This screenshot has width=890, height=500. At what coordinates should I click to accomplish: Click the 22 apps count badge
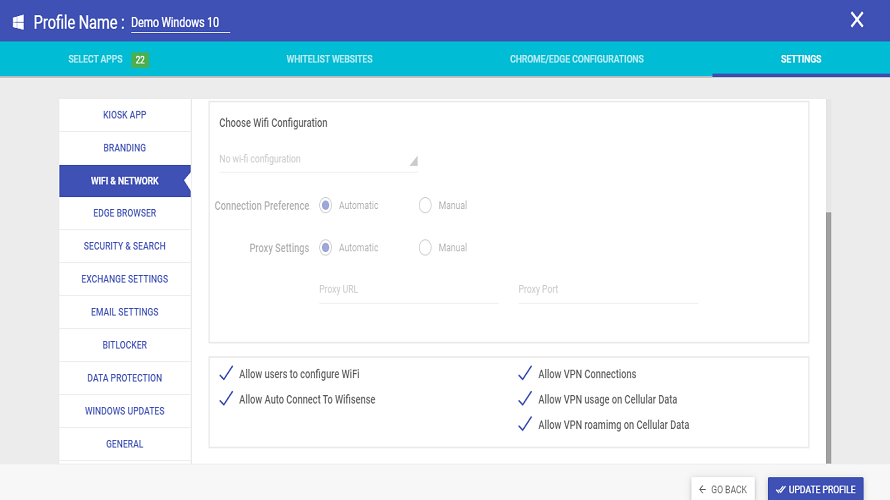[x=141, y=60]
